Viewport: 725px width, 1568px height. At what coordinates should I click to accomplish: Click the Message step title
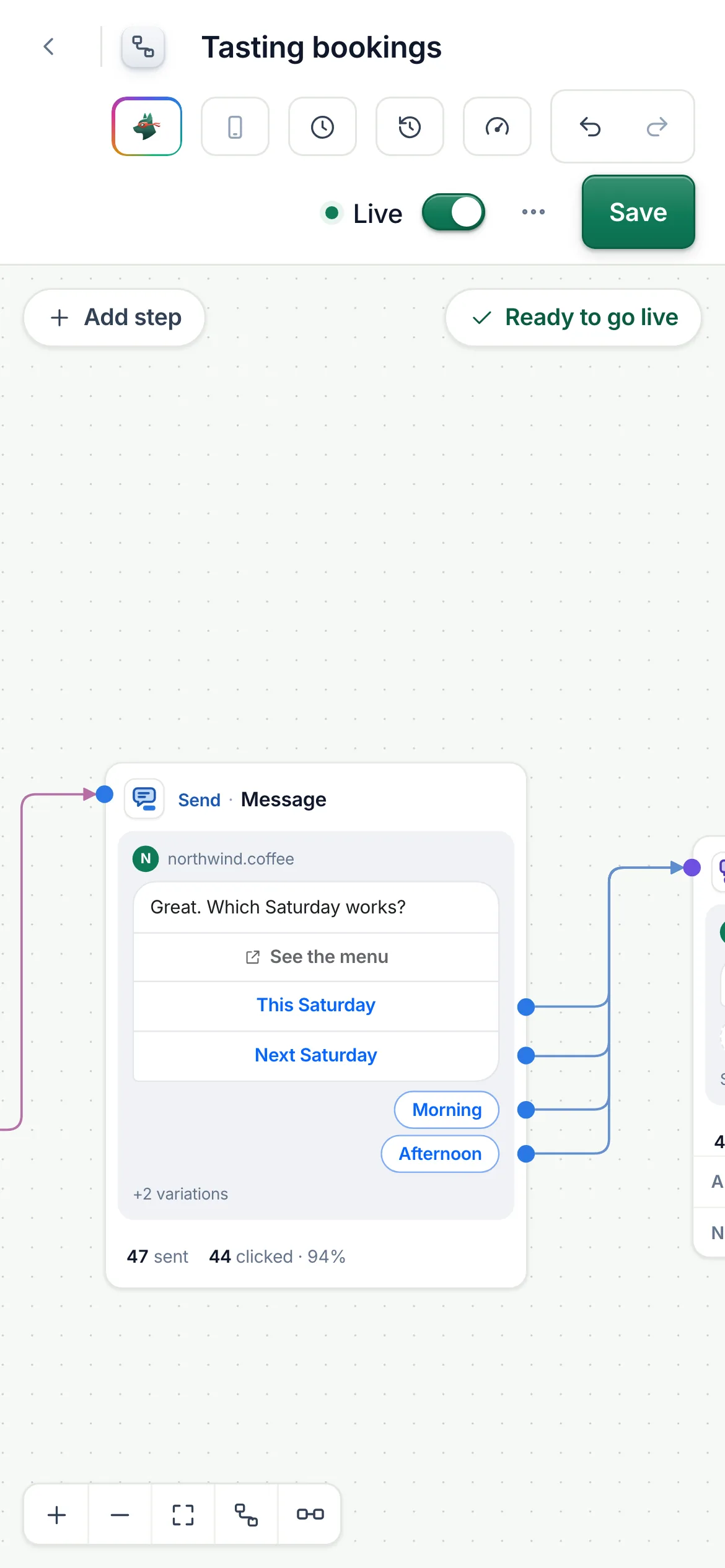(283, 799)
